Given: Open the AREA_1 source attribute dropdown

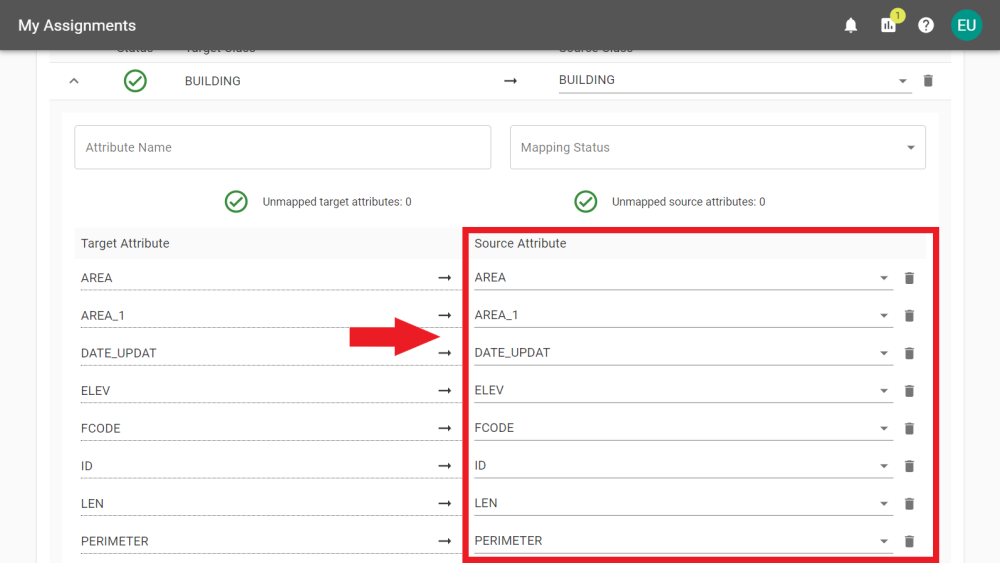Looking at the screenshot, I should click(884, 316).
